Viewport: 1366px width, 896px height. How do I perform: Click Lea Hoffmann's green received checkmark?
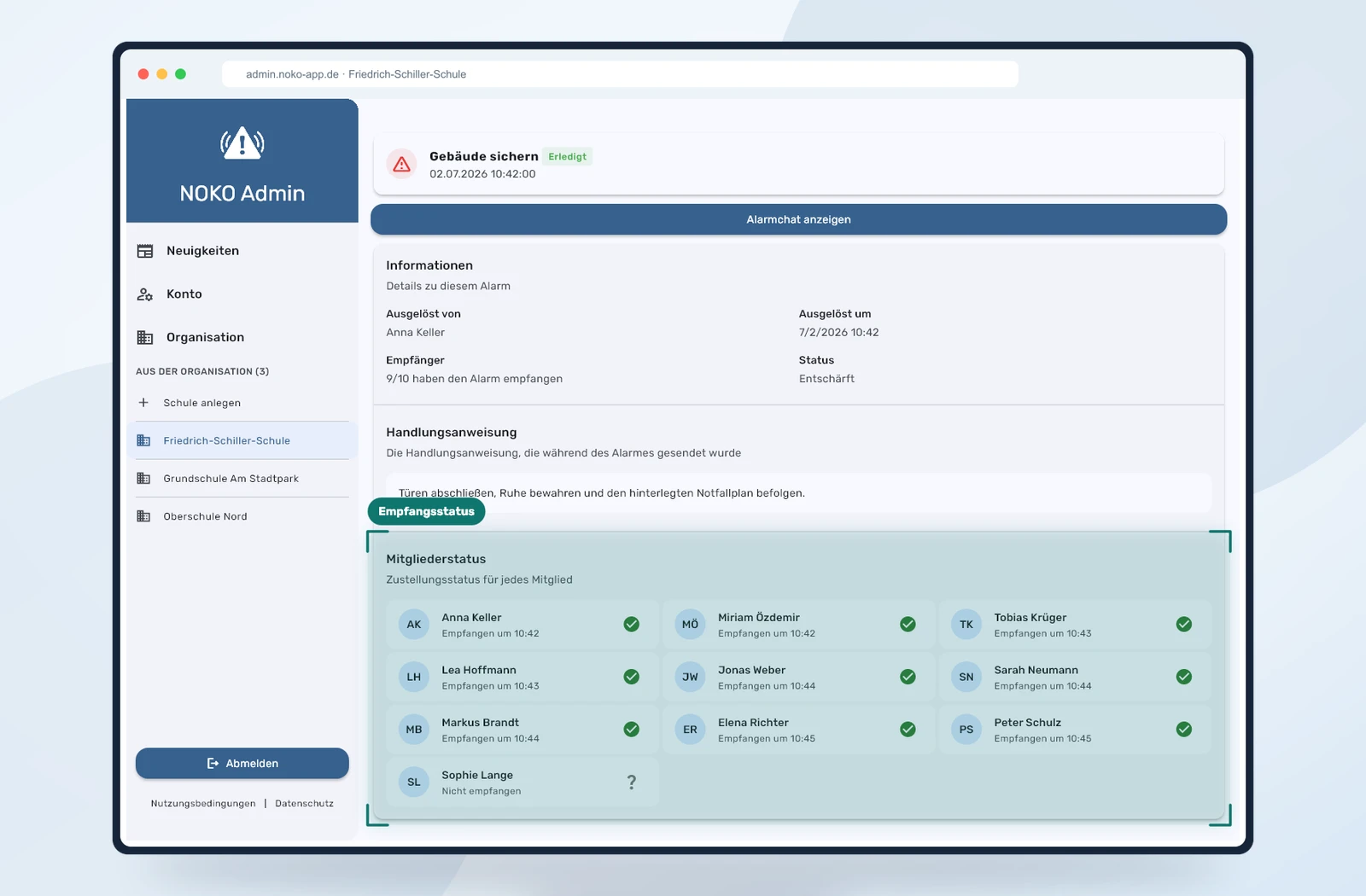(632, 677)
